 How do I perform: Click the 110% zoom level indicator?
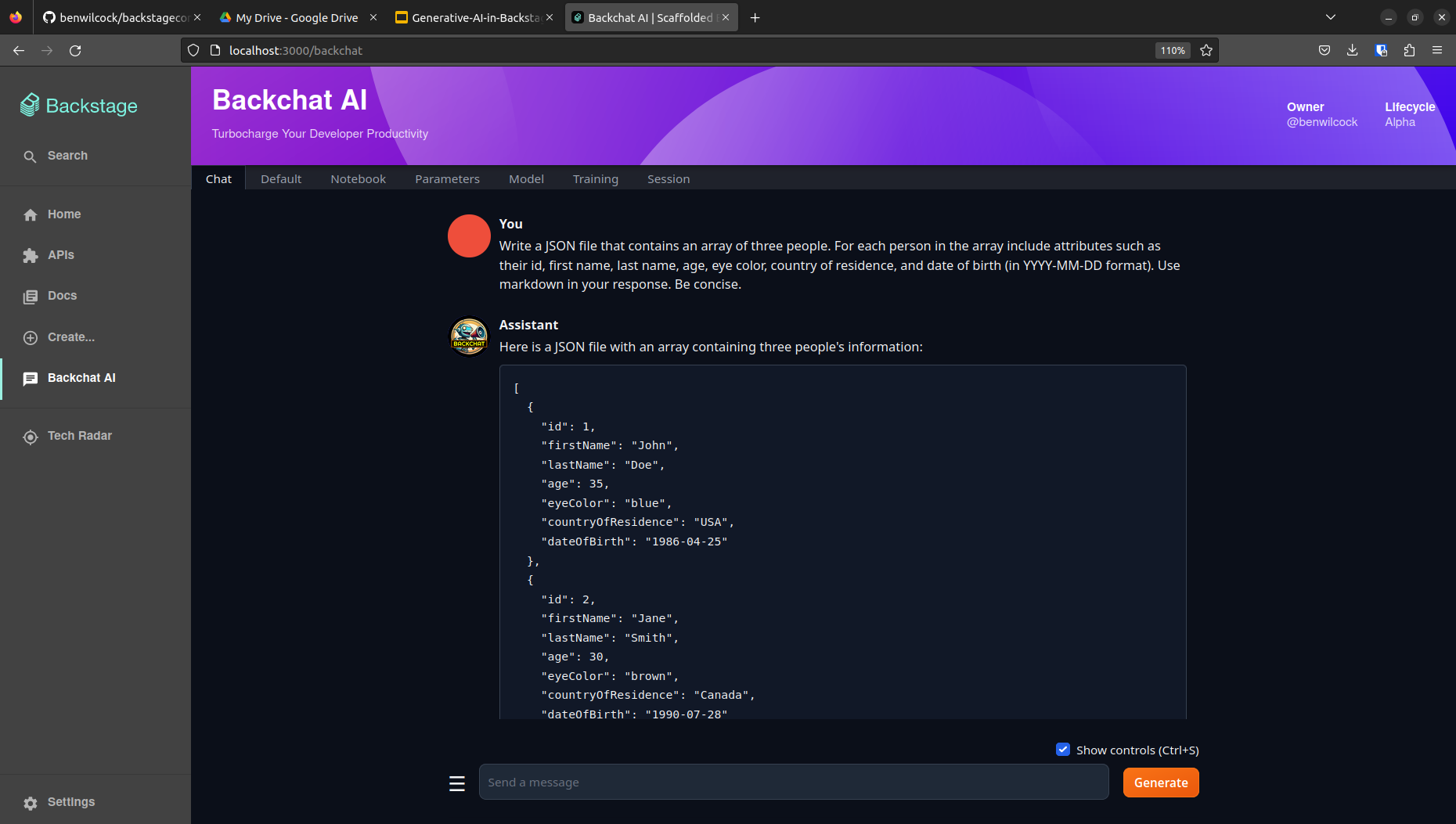(1173, 50)
